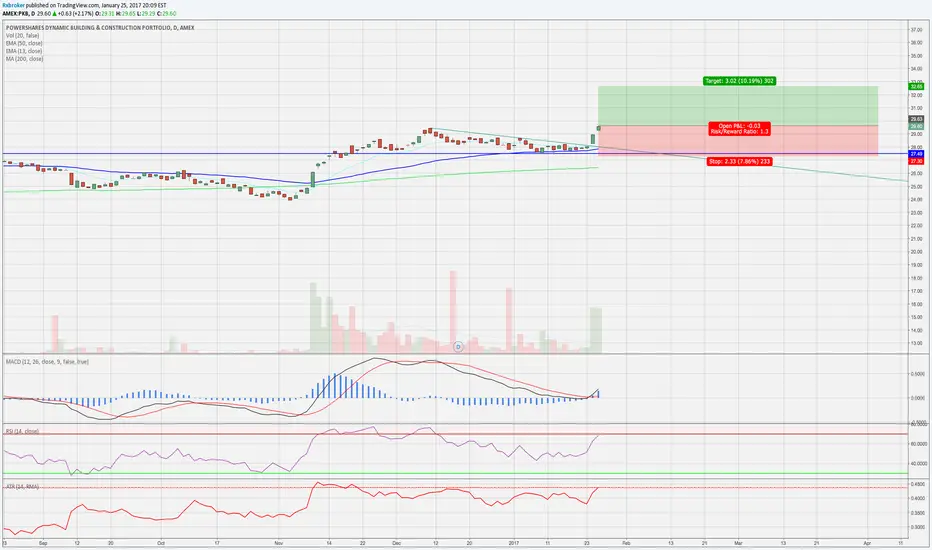Click the red Stop: 2.33 (7.86%) label

click(739, 161)
